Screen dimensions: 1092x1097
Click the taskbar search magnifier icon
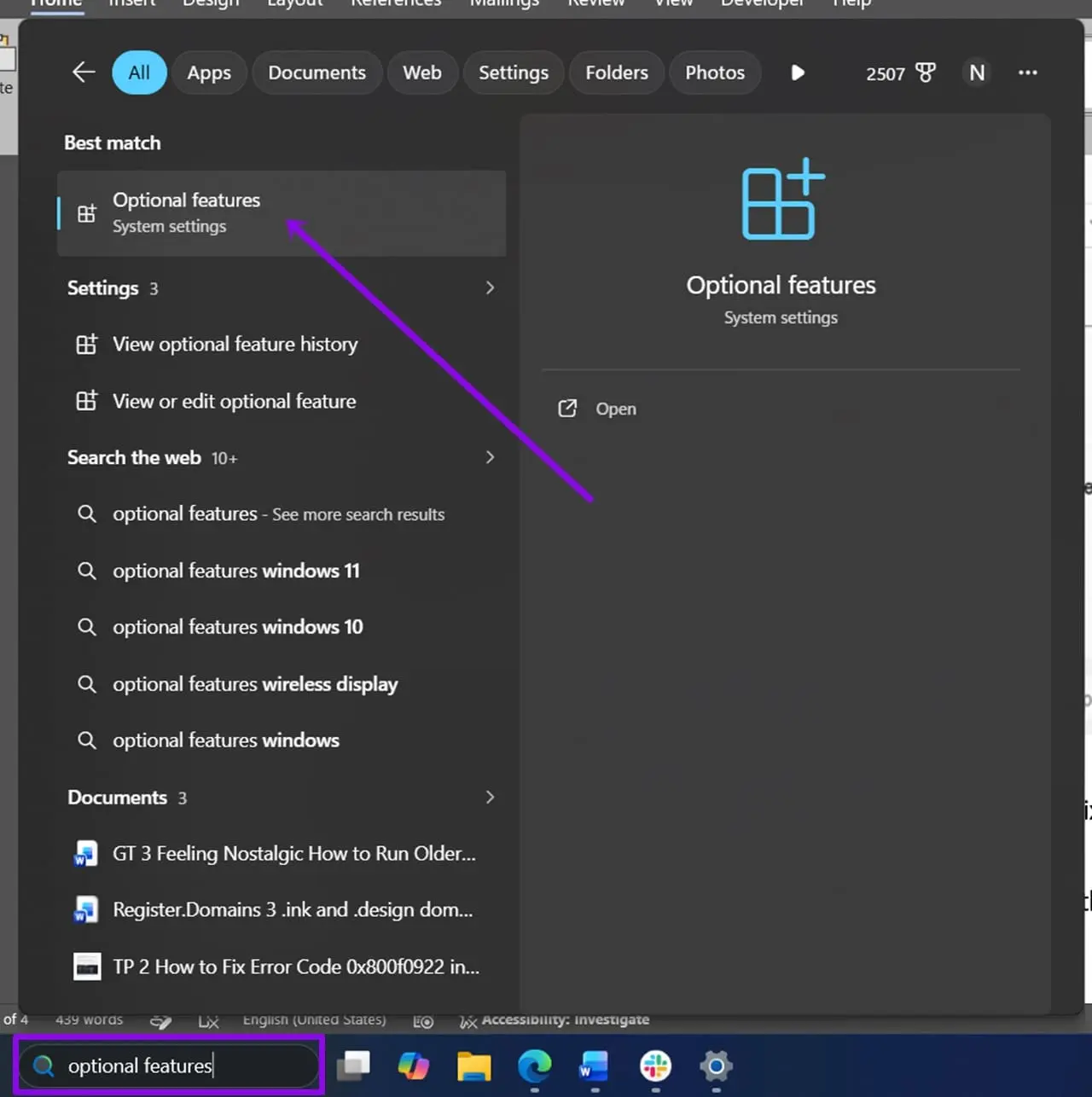[x=44, y=1065]
